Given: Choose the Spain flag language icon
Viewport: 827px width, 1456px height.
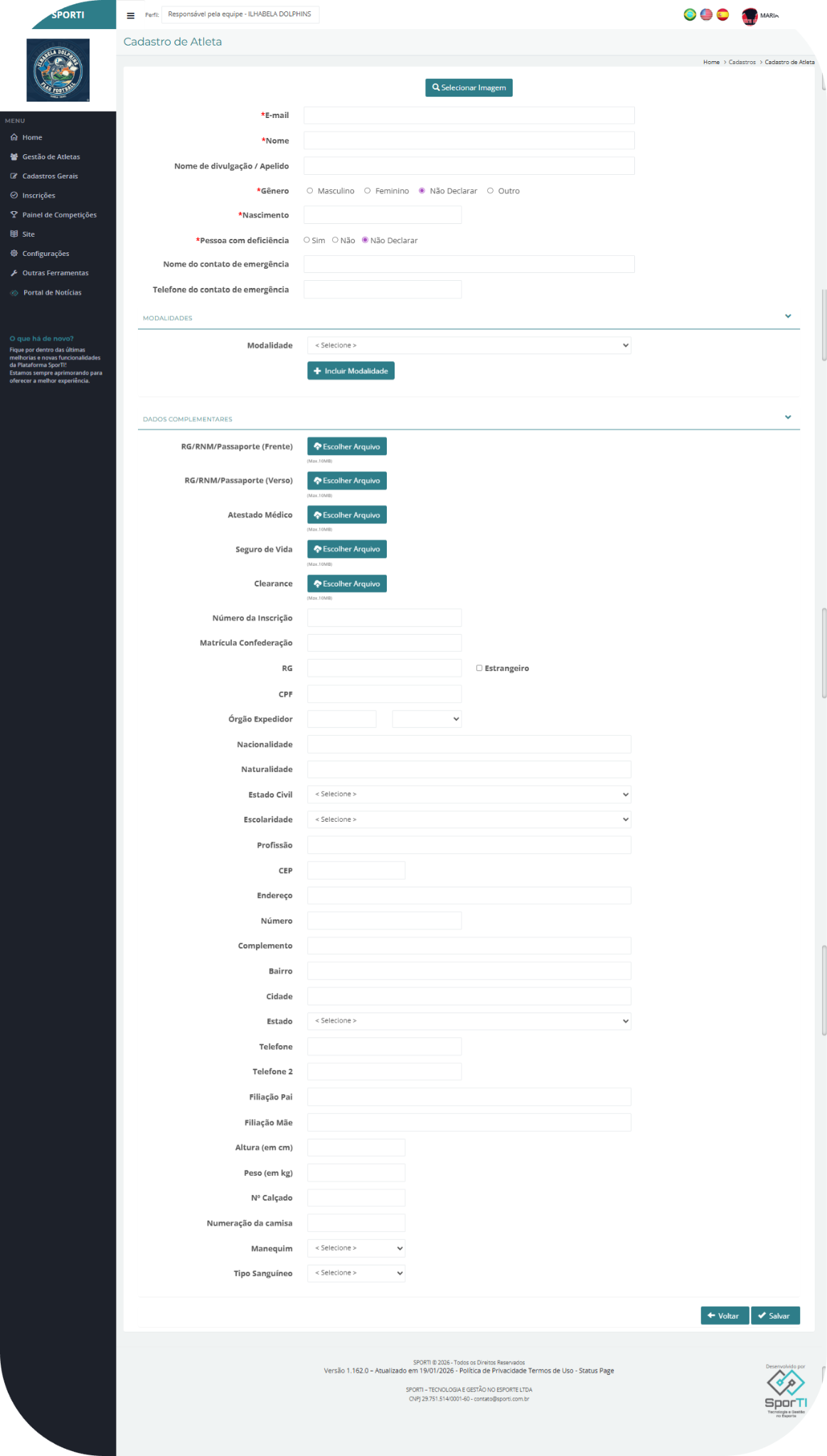Looking at the screenshot, I should 722,14.
